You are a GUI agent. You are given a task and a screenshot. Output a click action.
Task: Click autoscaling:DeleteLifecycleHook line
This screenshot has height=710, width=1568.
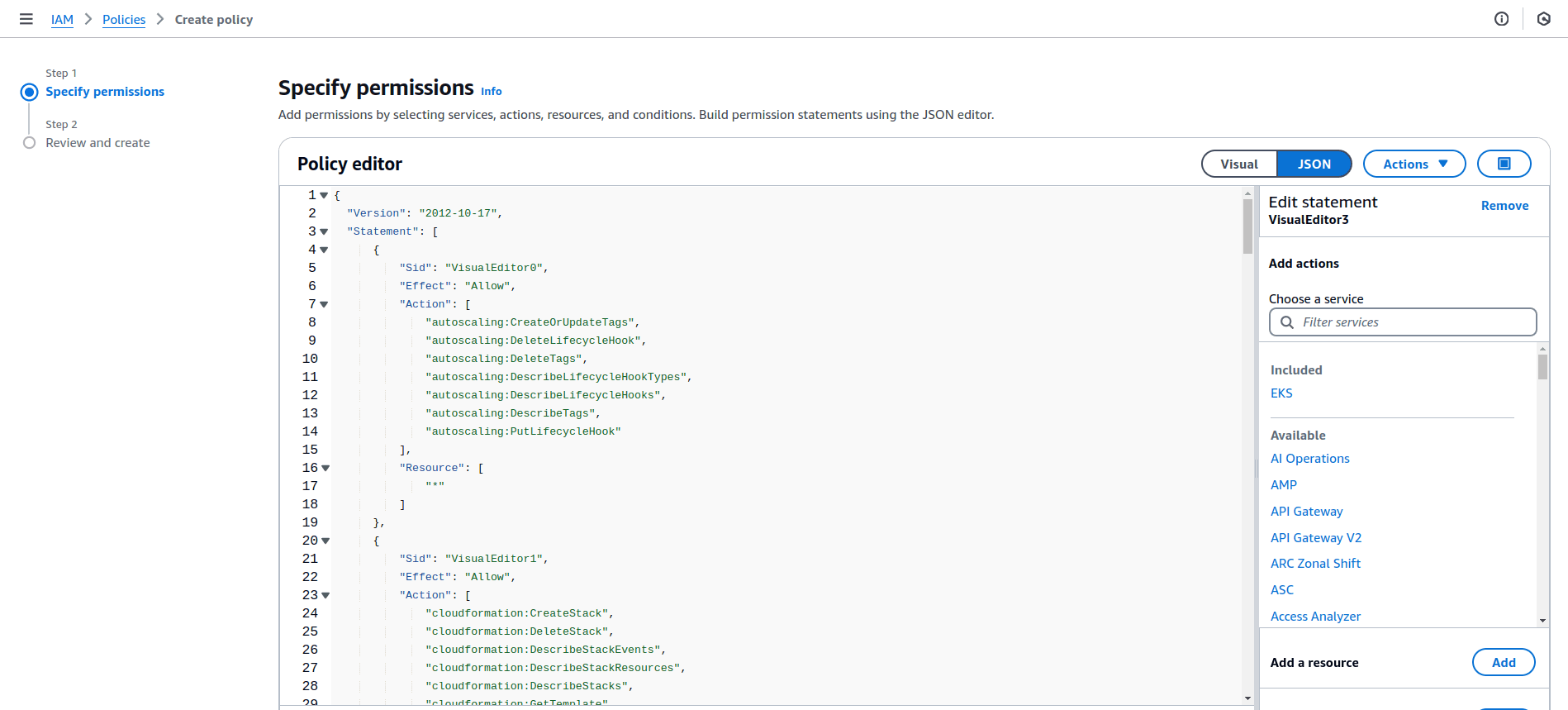point(536,341)
